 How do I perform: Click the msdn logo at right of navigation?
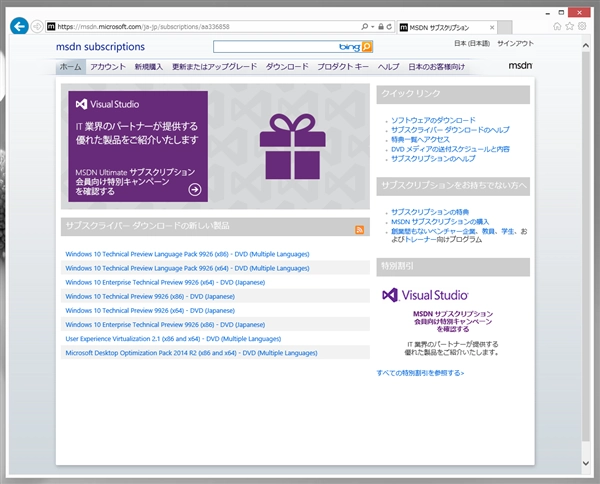(520, 65)
